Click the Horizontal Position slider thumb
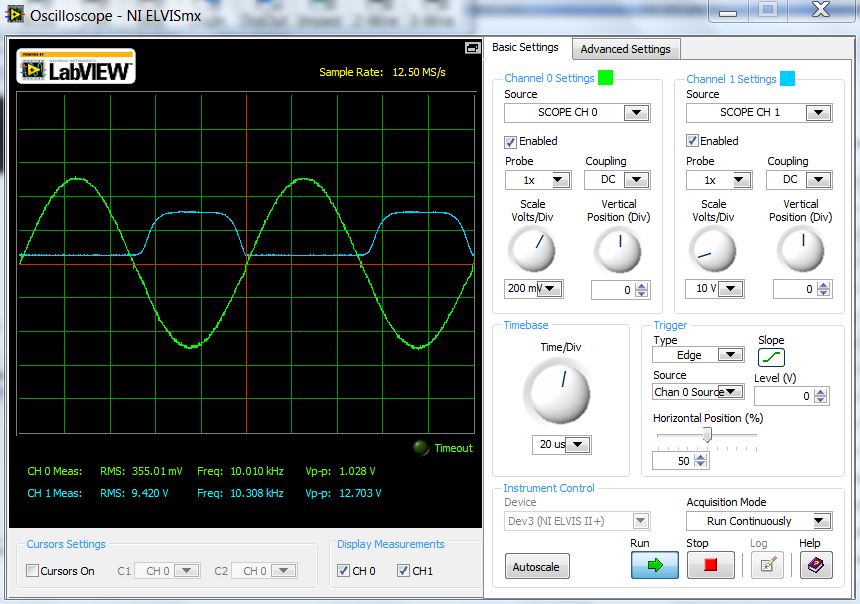 point(708,435)
